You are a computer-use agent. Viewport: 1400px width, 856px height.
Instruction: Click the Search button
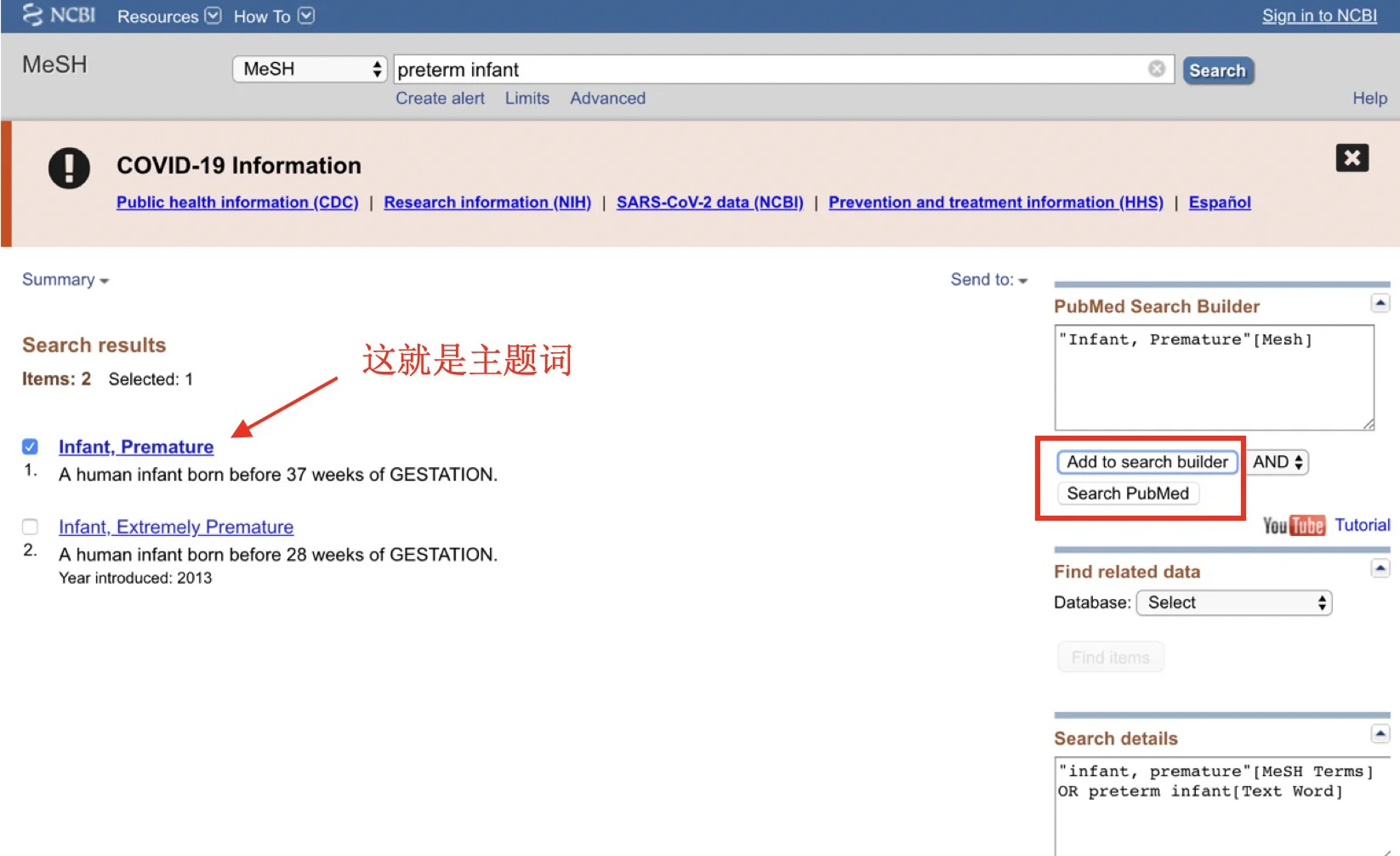click(1218, 71)
